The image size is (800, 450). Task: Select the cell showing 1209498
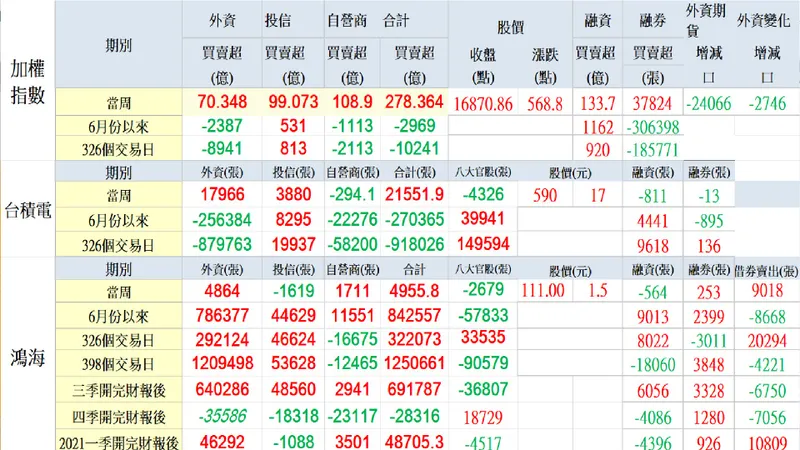tap(222, 363)
